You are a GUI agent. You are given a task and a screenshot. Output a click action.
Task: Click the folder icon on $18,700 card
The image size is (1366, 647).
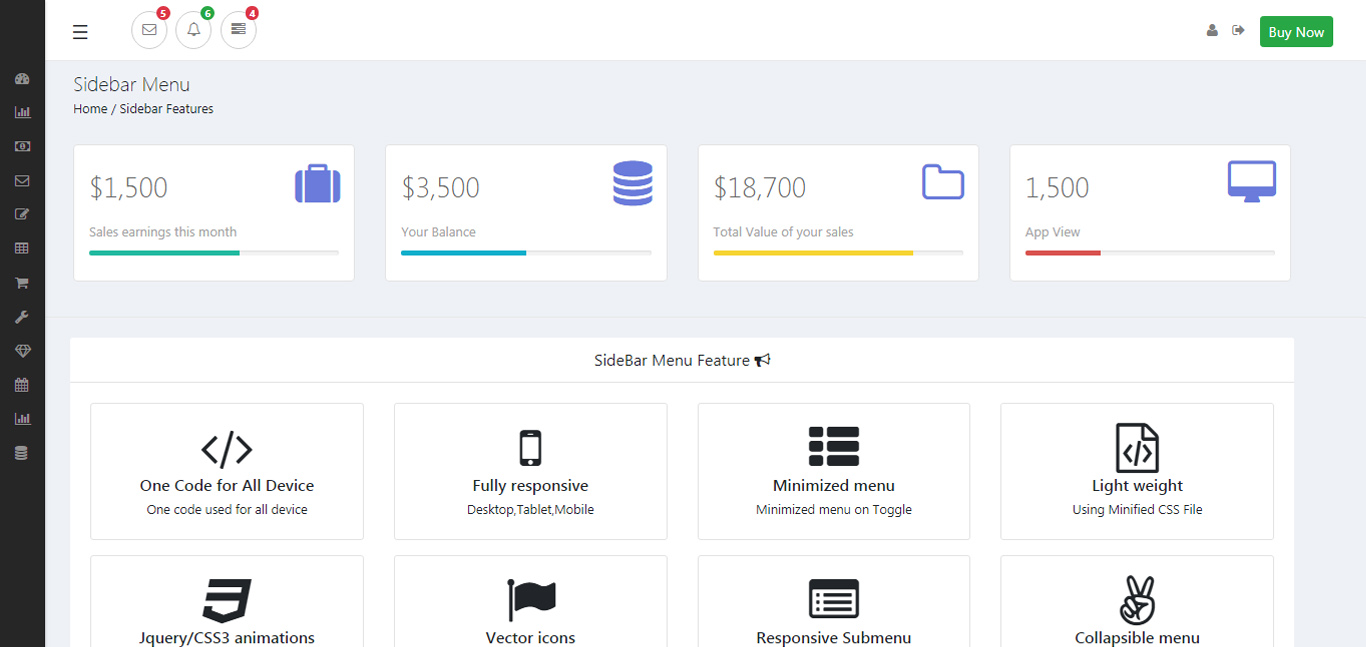[x=943, y=182]
